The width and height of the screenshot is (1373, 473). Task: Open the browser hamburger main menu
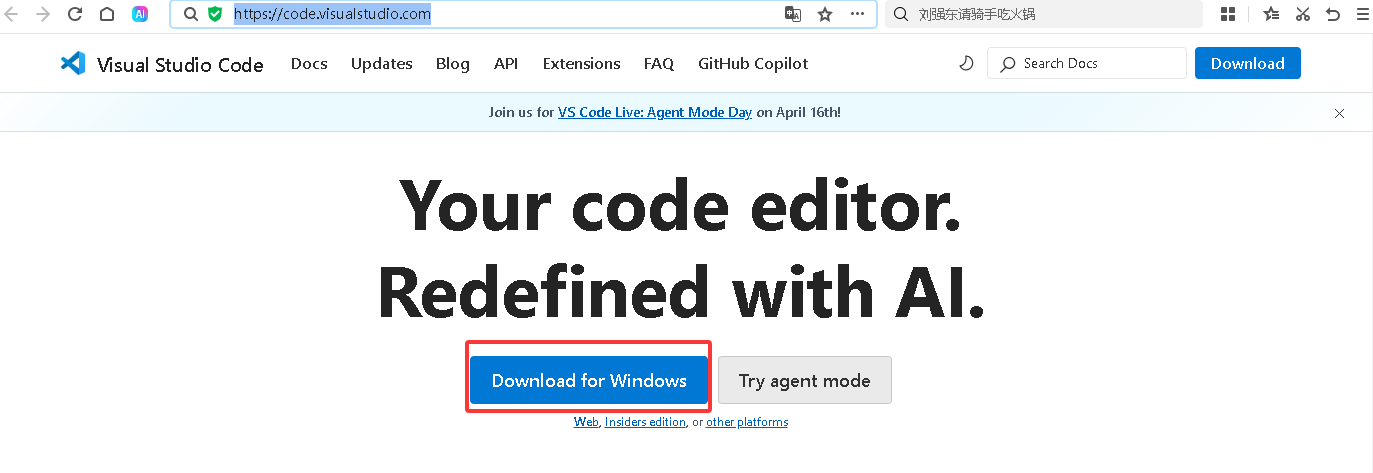pos(1362,14)
